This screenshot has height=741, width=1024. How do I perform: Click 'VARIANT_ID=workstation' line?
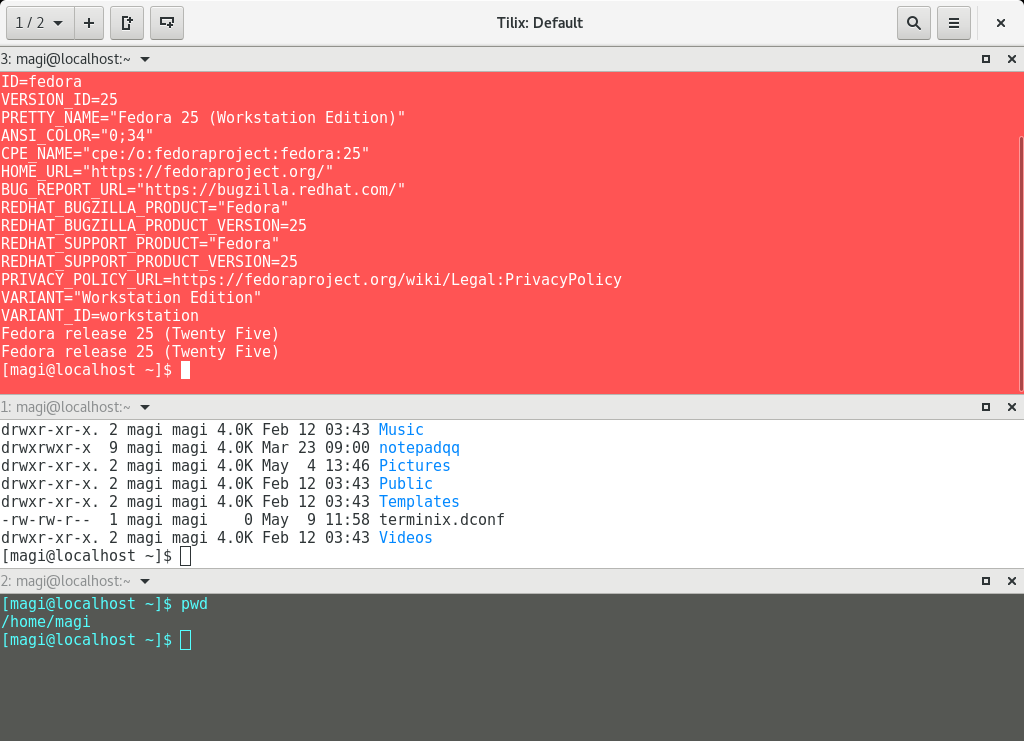point(100,316)
